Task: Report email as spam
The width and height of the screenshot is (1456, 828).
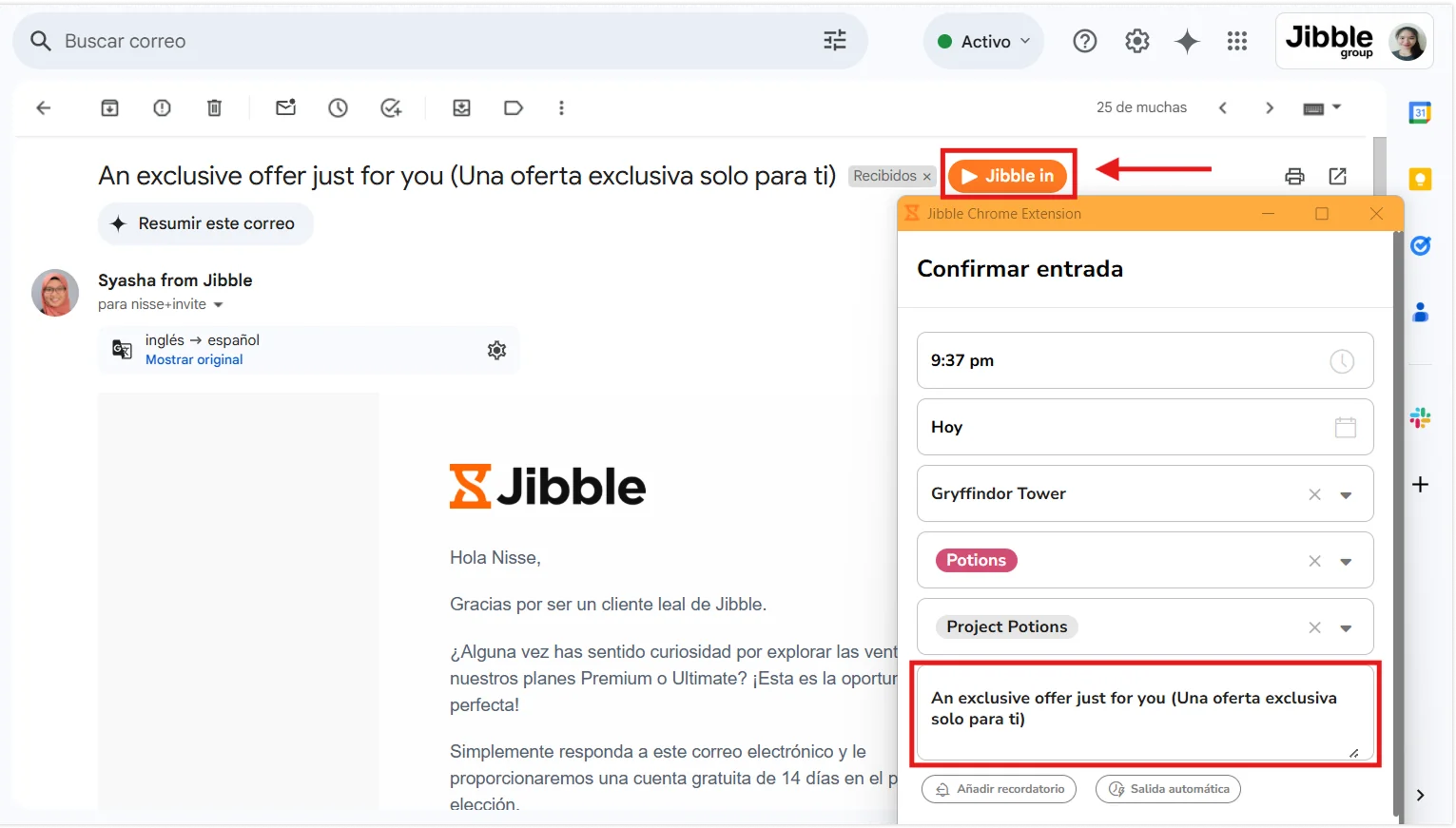Action: (x=162, y=107)
